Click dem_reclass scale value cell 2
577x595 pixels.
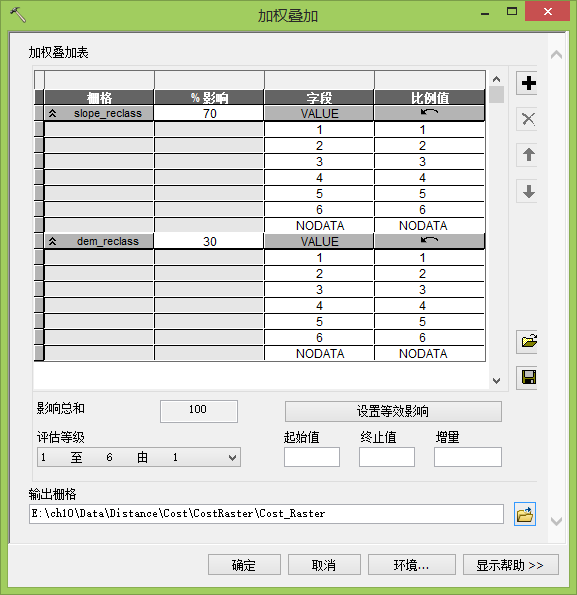pyautogui.click(x=429, y=274)
